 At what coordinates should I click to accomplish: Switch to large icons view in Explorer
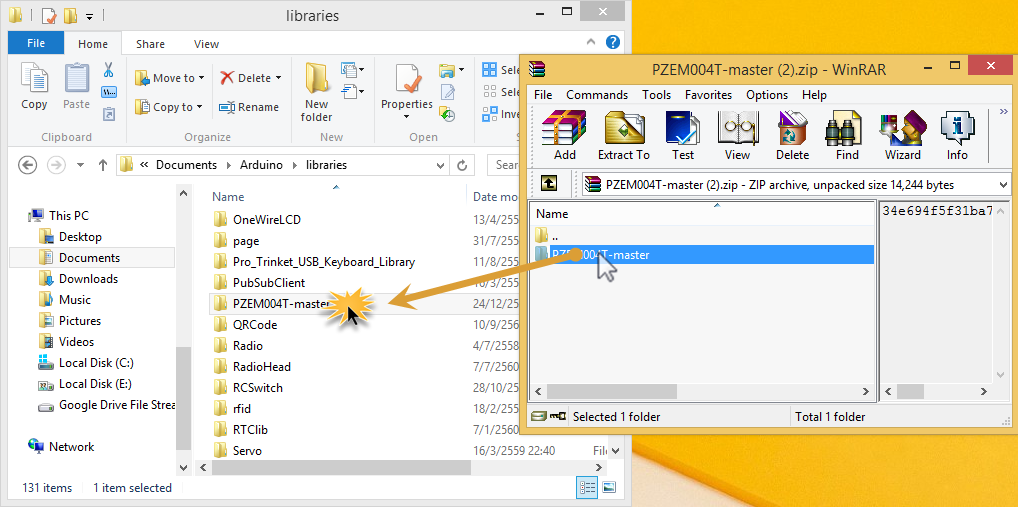[608, 487]
